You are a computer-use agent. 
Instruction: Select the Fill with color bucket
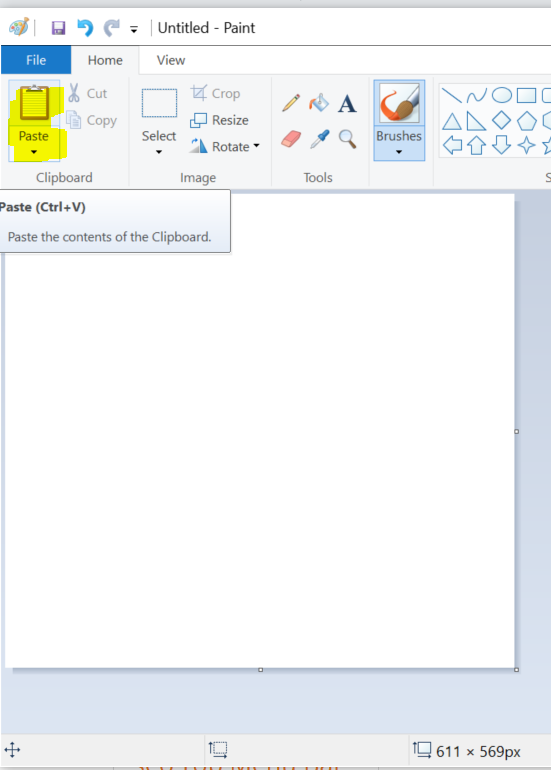[319, 103]
